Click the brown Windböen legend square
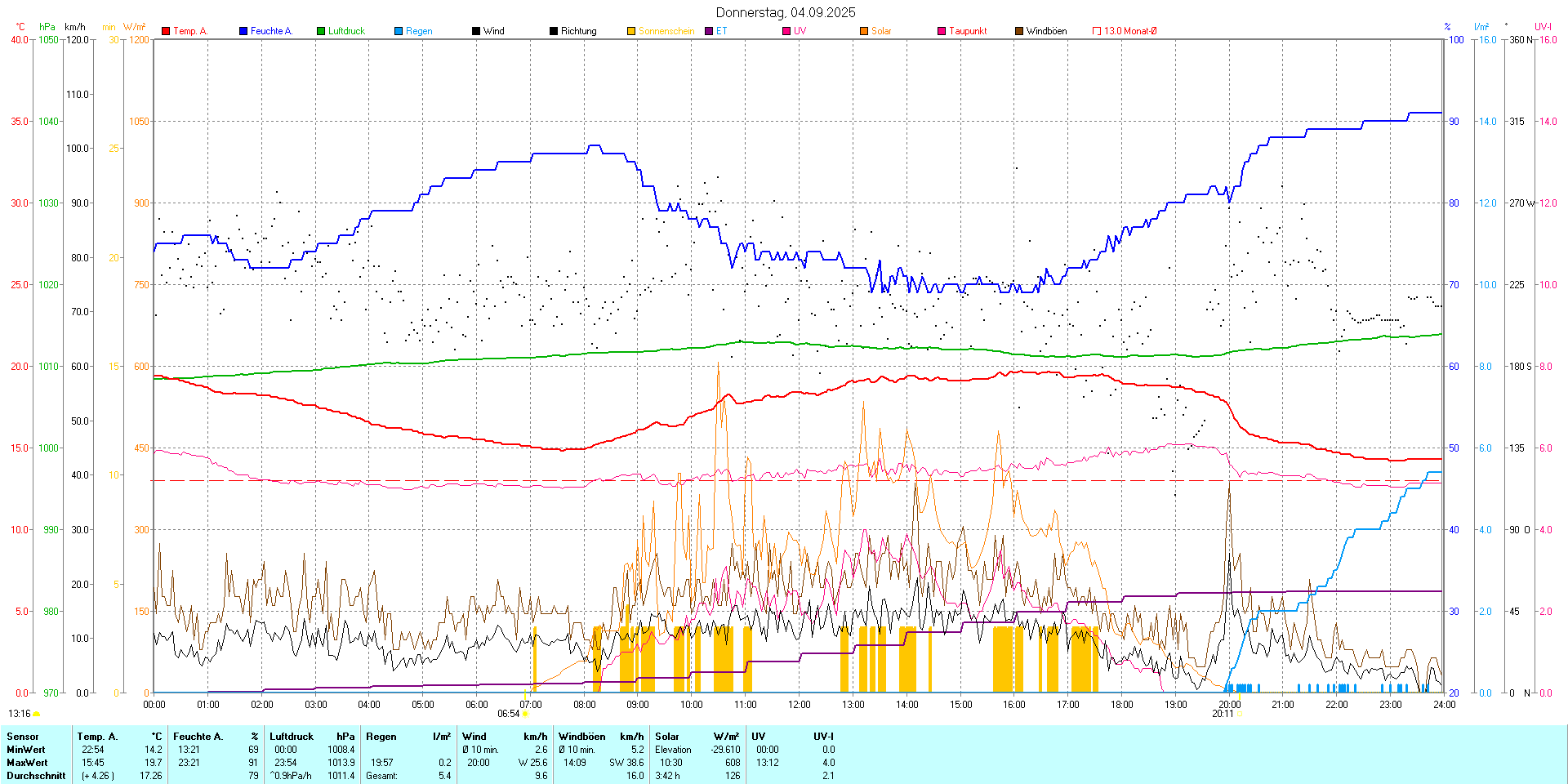Viewport: 1568px width, 784px height. coord(1019,31)
